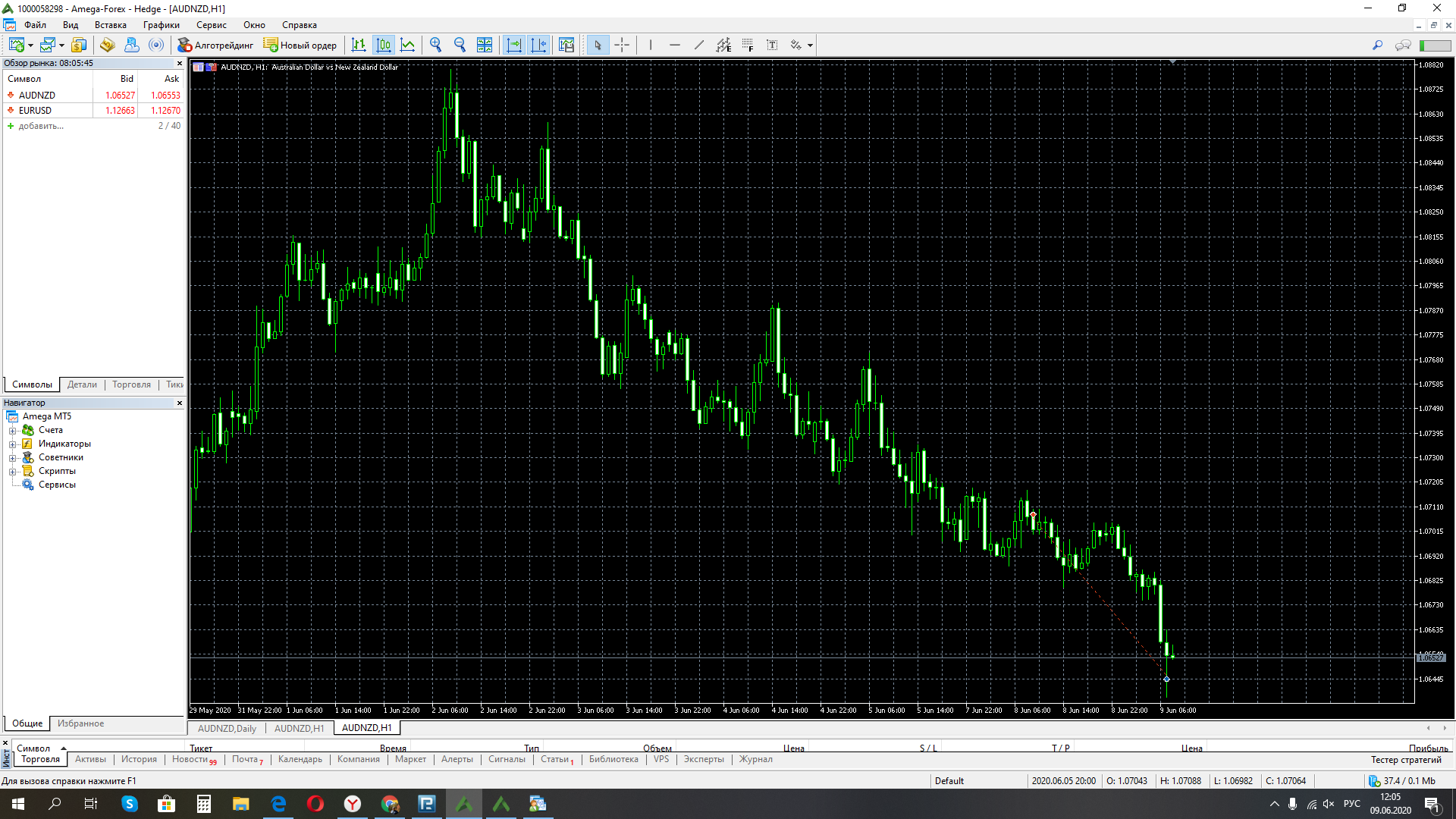Open the Opera browser taskbar icon
Viewport: 1456px width, 819px height.
pos(315,804)
